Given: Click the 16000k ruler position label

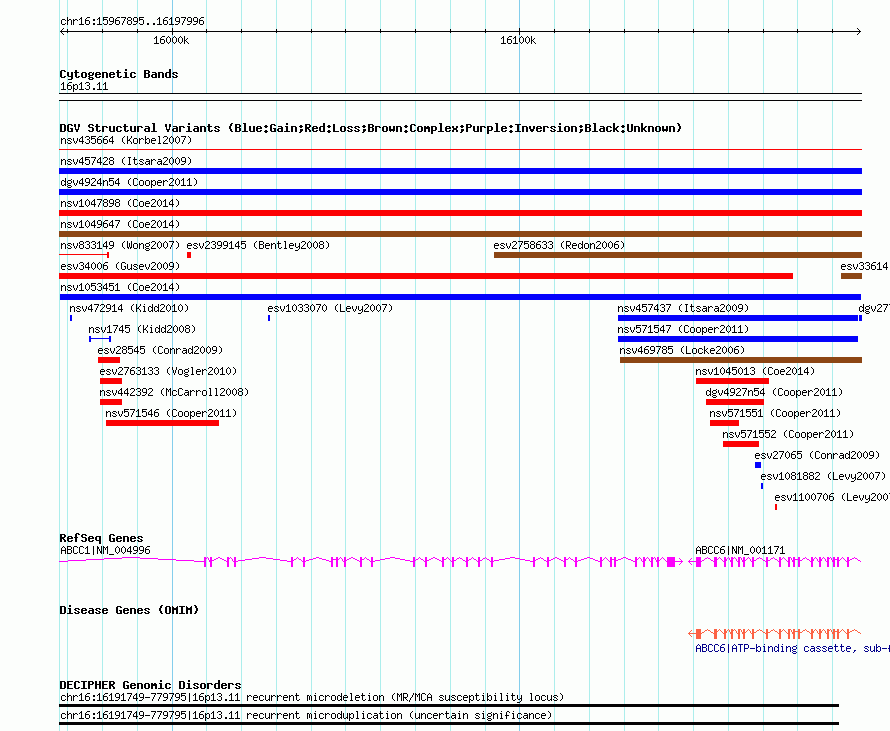Looking at the screenshot, I should [171, 40].
